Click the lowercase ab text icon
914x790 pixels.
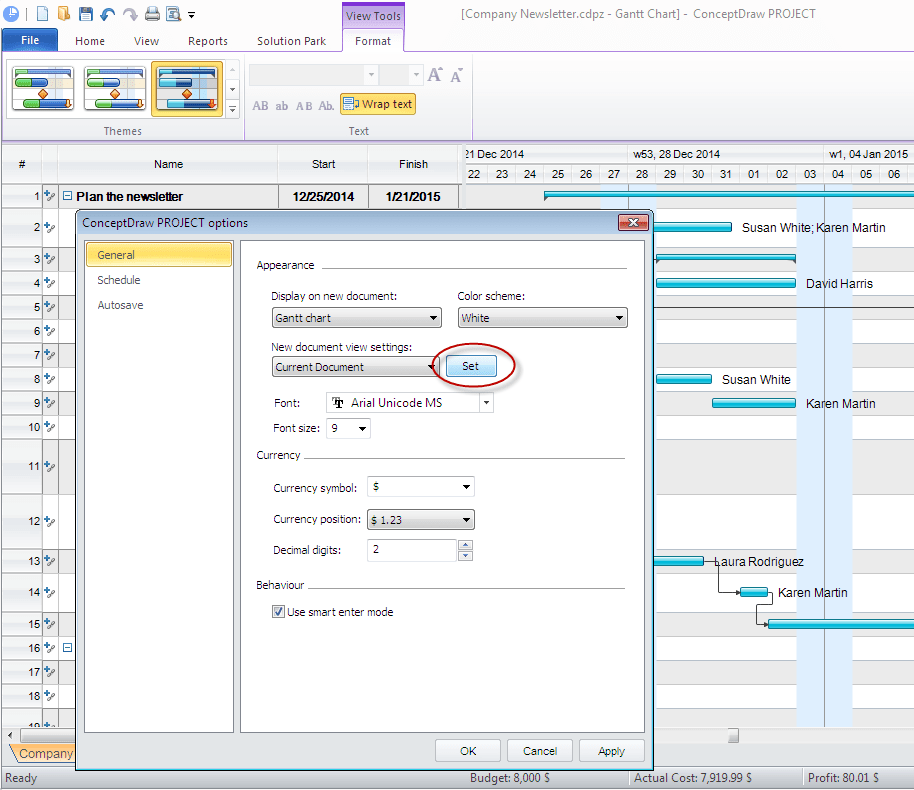pos(282,106)
